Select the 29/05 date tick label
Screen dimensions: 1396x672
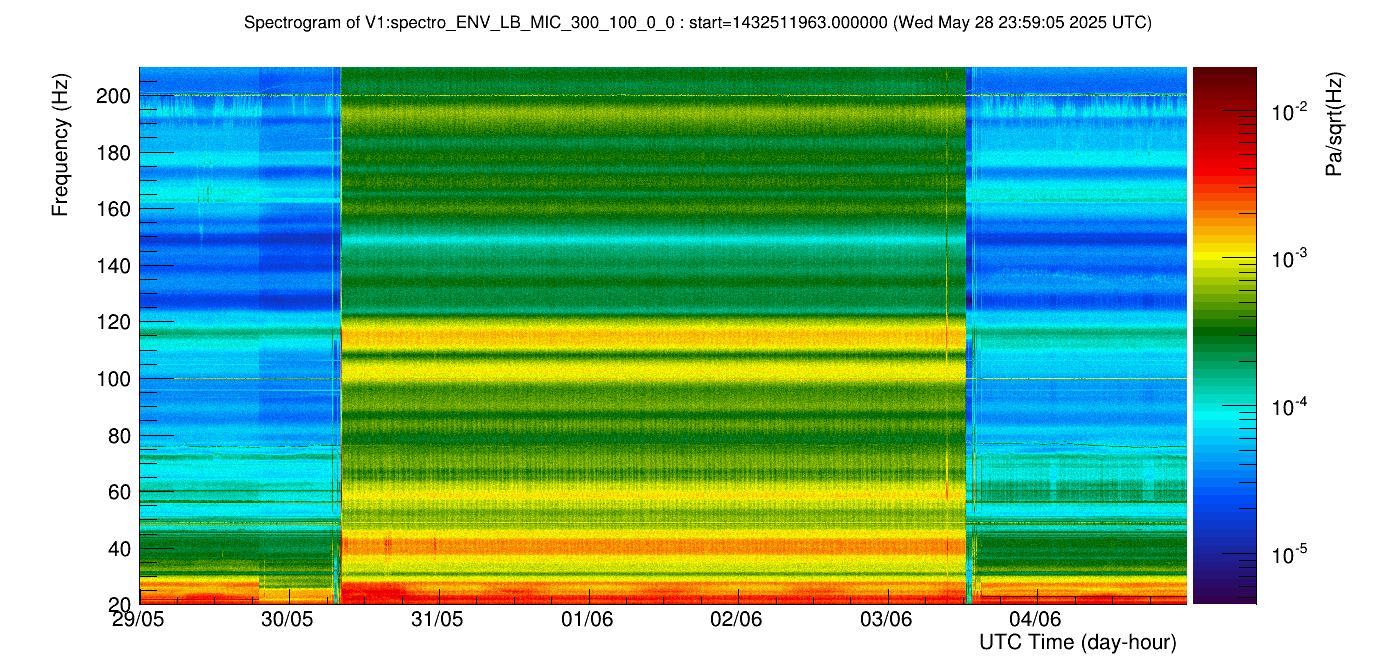[138, 619]
